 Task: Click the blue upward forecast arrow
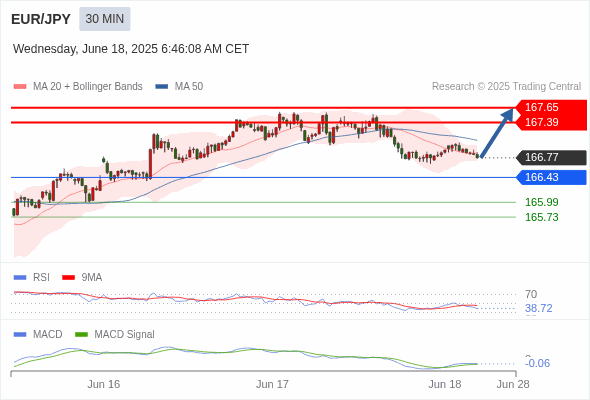pyautogui.click(x=497, y=133)
